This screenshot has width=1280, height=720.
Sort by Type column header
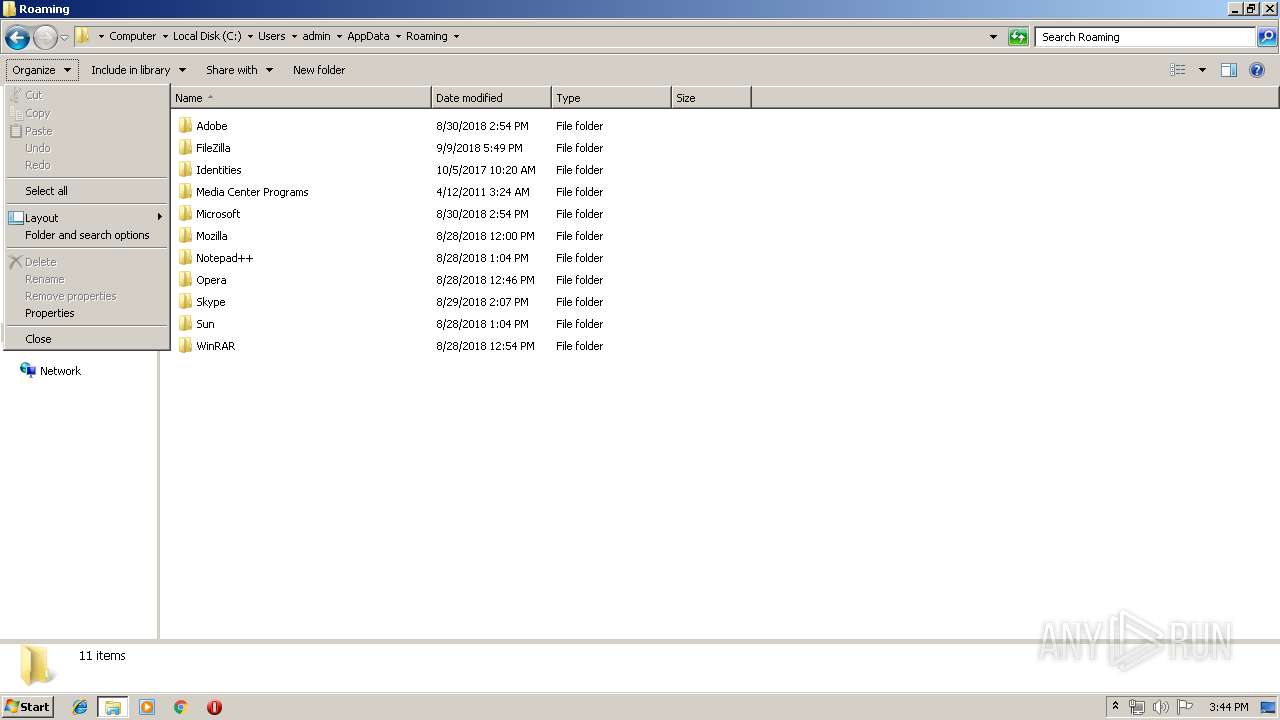pos(611,98)
